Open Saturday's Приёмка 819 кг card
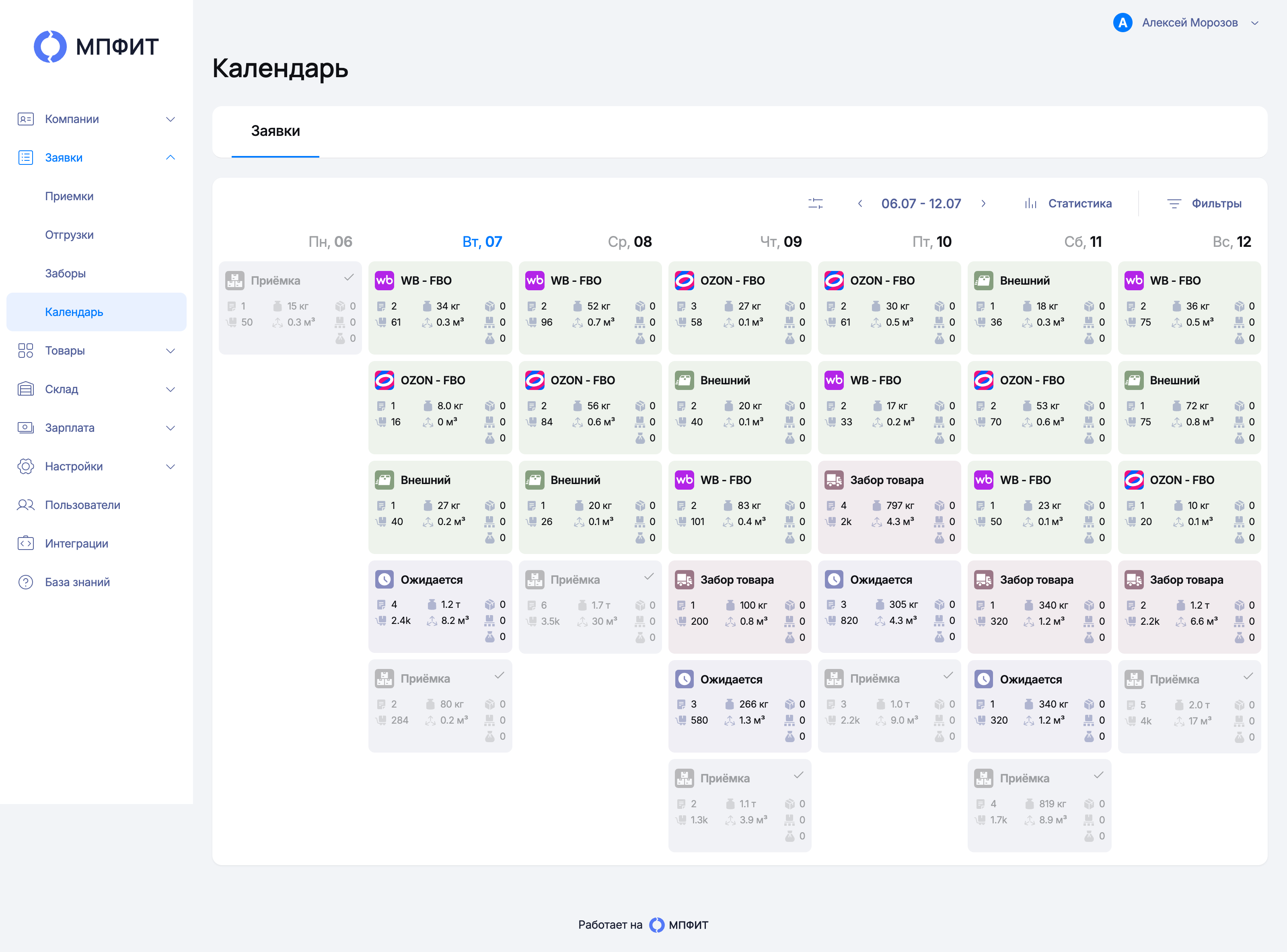The image size is (1287, 952). pos(1039,806)
